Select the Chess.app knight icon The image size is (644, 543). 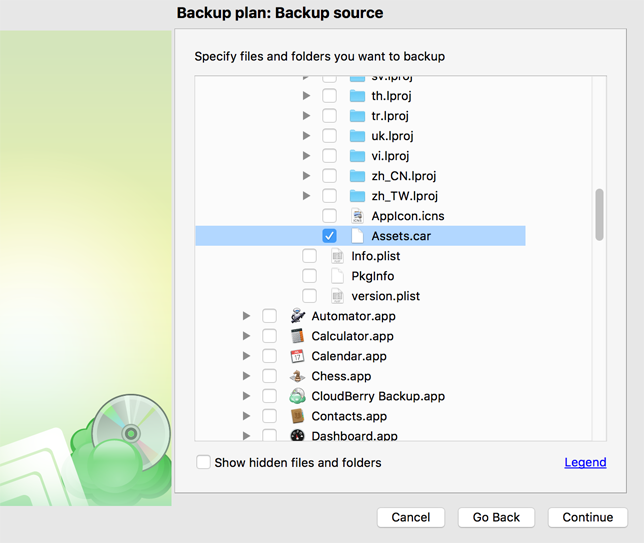pos(298,376)
